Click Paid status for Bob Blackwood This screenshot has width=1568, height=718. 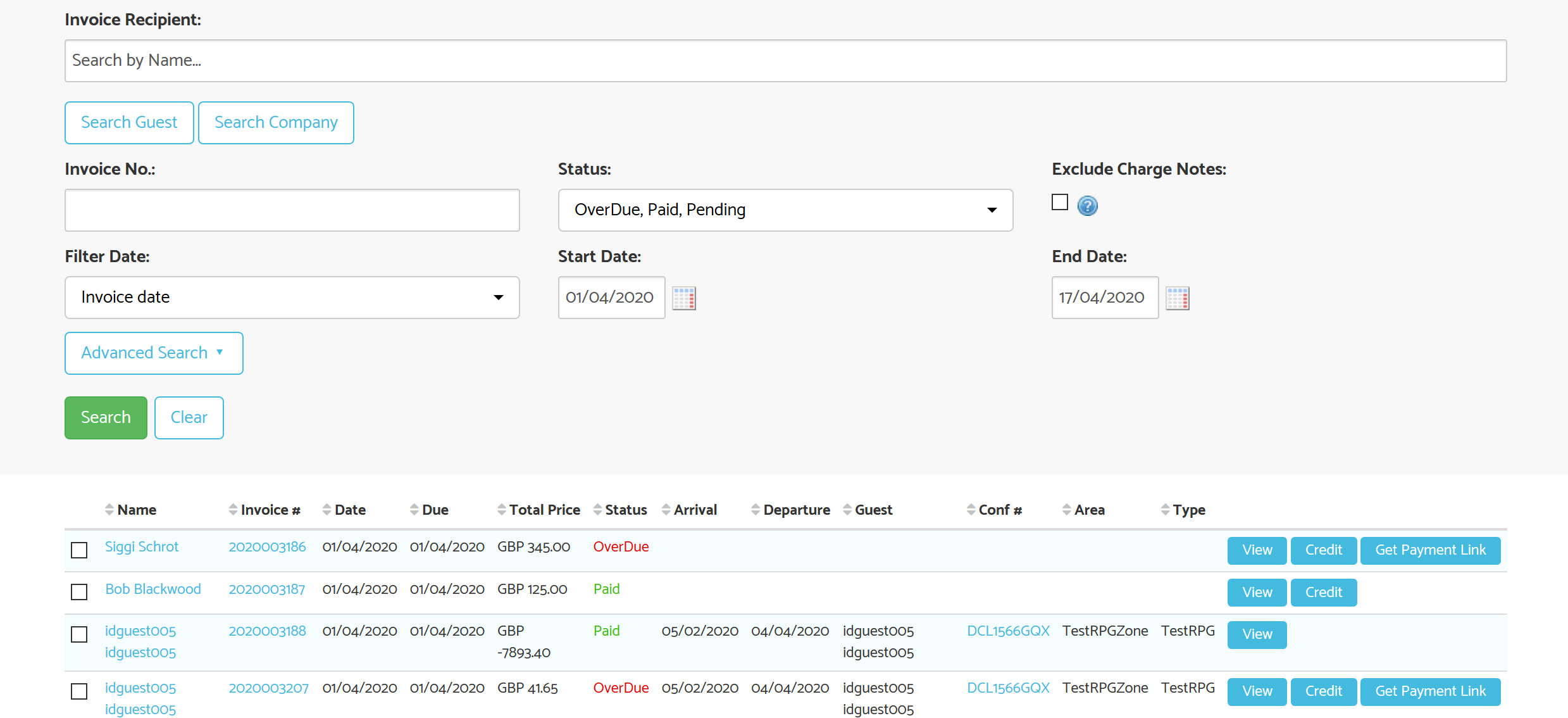[x=606, y=589]
